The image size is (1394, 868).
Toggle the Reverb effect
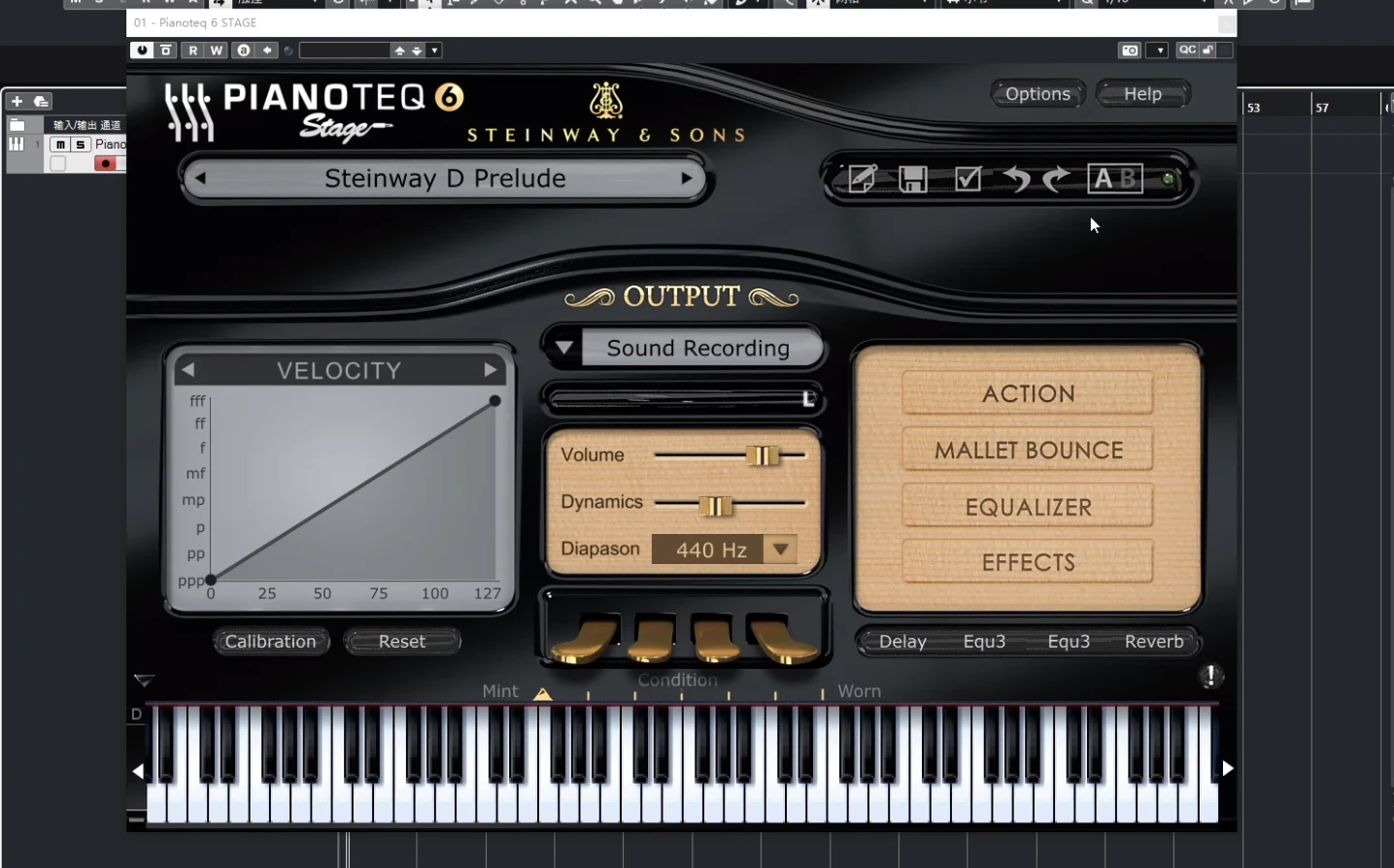[x=1154, y=641]
